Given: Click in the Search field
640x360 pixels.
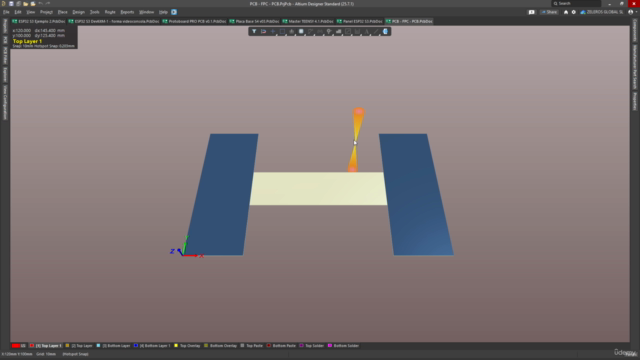Looking at the screenshot, I should [x=576, y=4].
